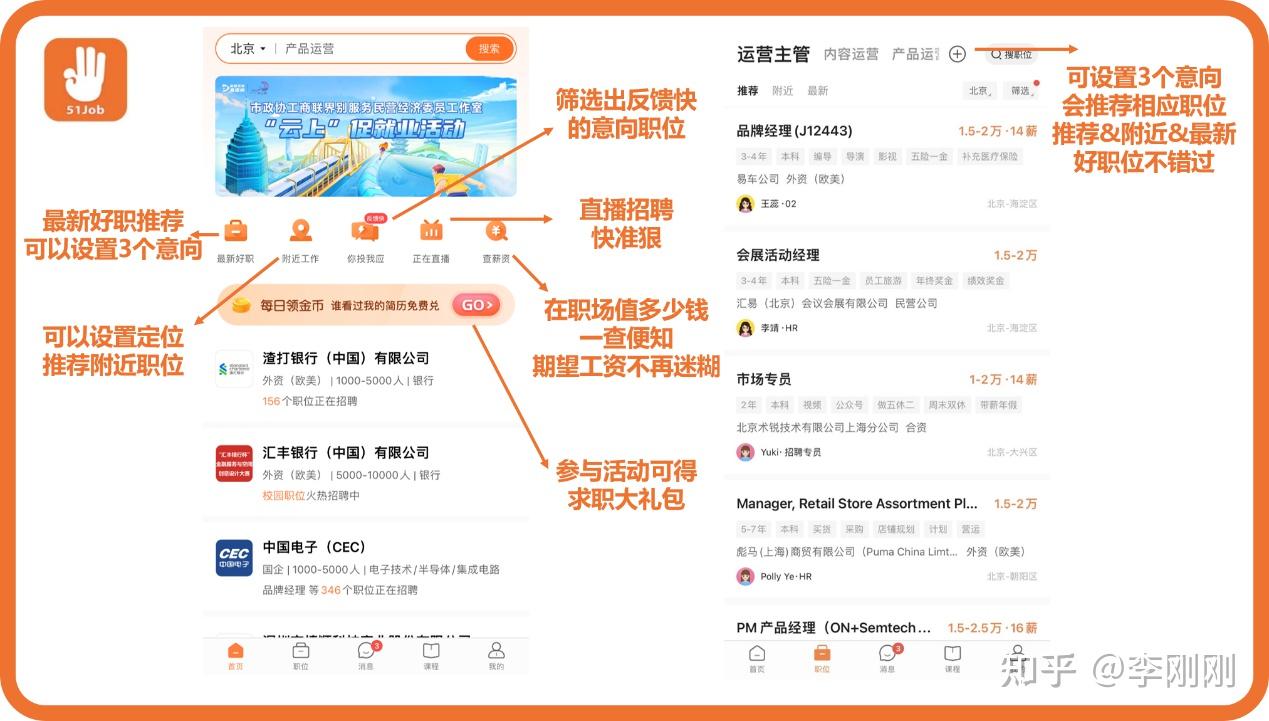Tap 职位 in the job list screen's bottom bar
Viewport: 1269px width, 721px height.
[822, 659]
